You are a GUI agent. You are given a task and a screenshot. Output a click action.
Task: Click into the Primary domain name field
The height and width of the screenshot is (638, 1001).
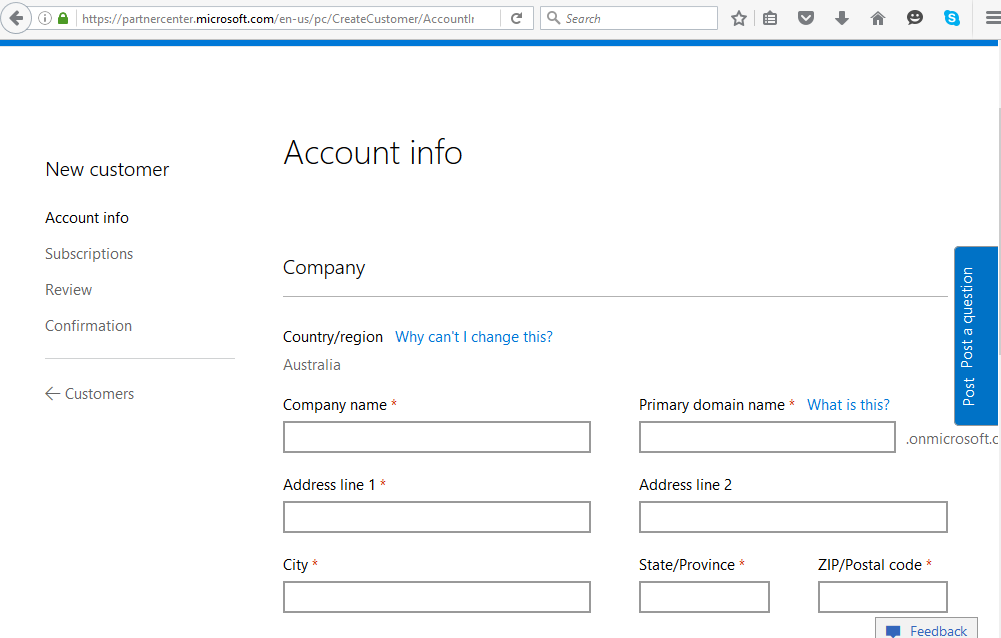(x=767, y=437)
